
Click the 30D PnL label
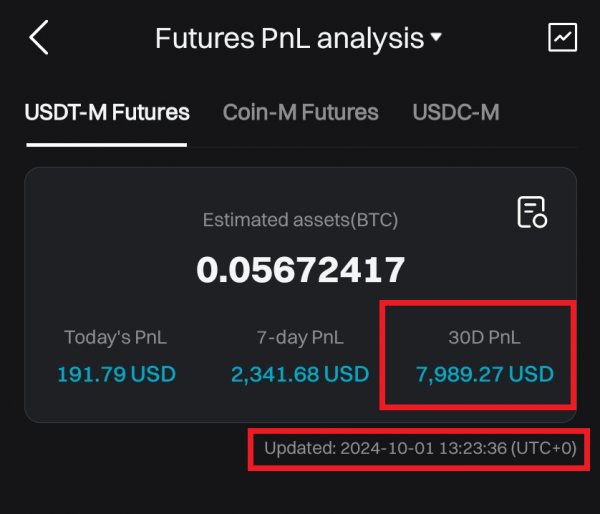(485, 337)
